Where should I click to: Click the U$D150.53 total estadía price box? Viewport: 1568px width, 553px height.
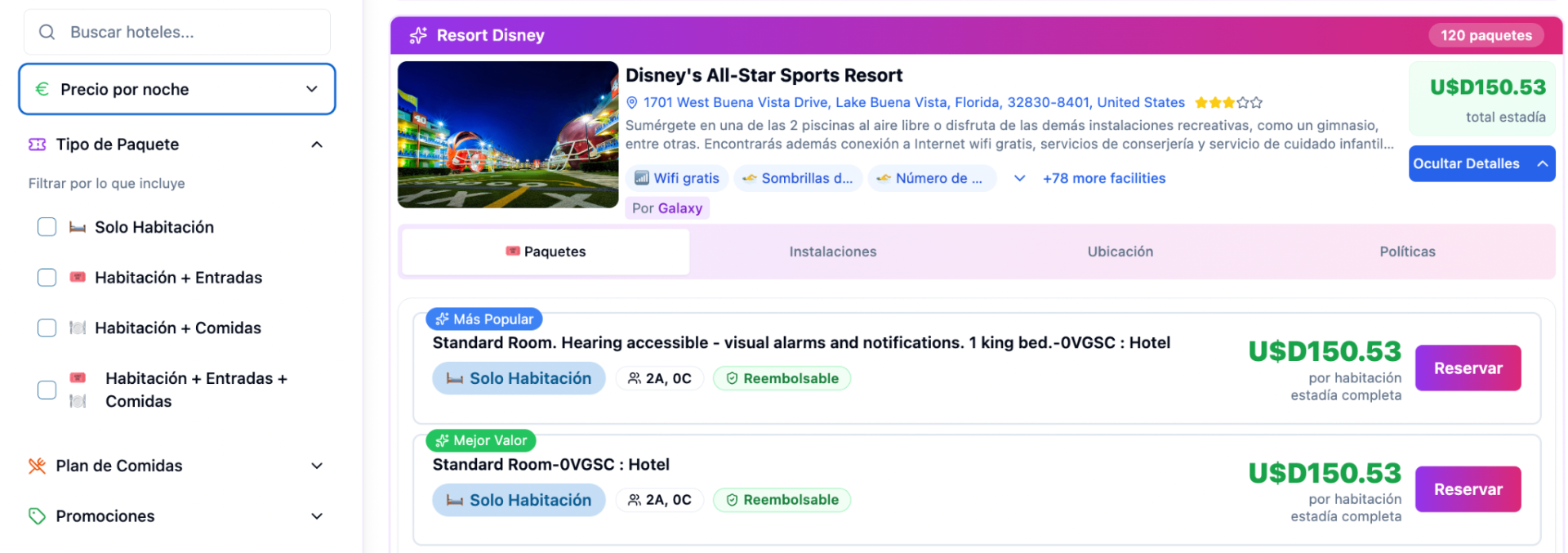(1482, 98)
